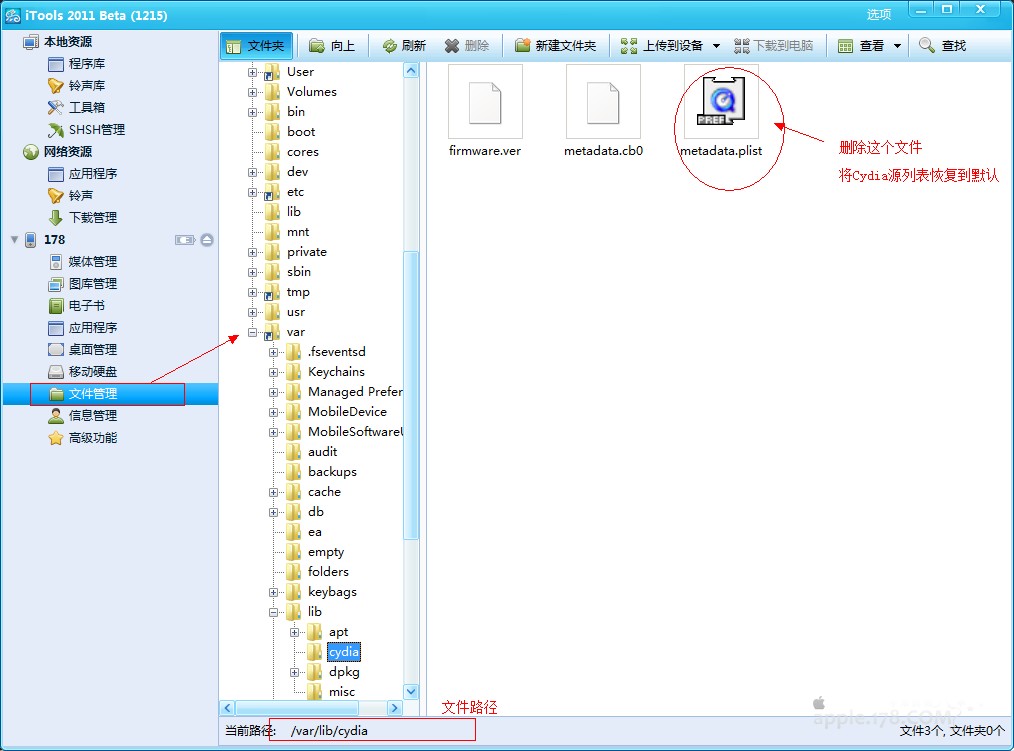This screenshot has height=751, width=1014.
Task: Open 电子书 e-books section
Action: click(x=87, y=306)
